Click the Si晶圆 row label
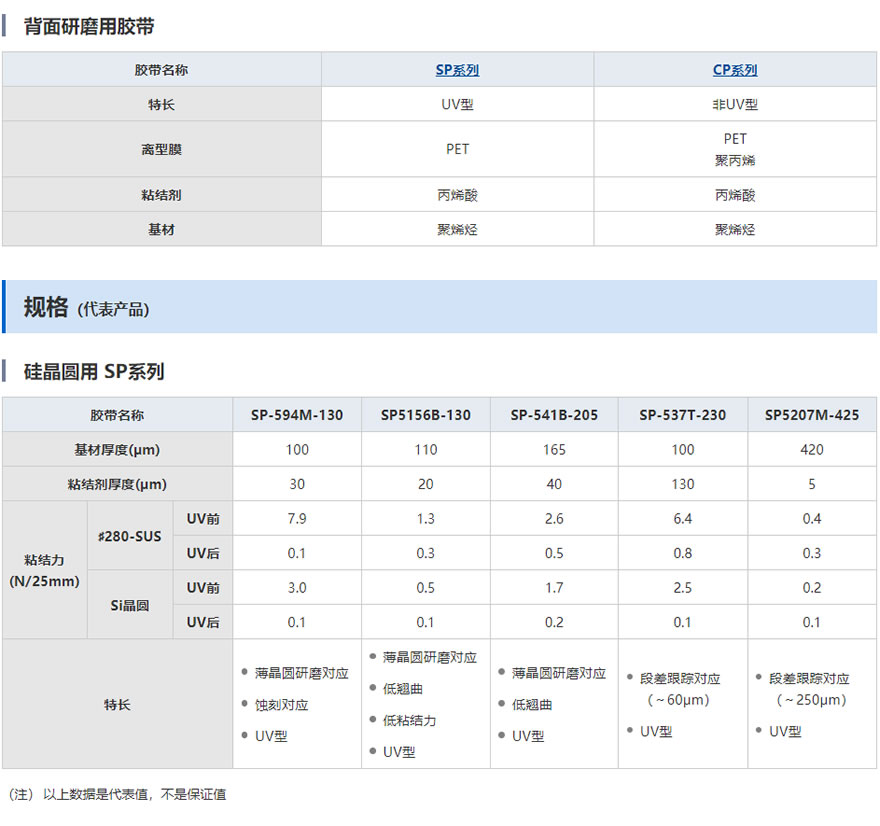 point(129,605)
